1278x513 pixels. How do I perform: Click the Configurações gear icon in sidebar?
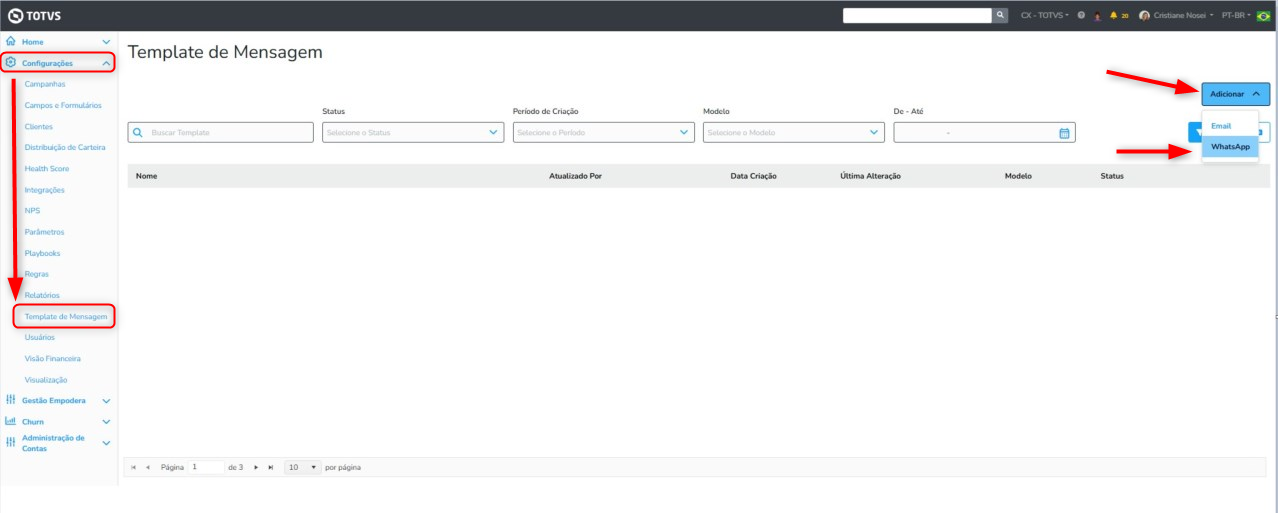pyautogui.click(x=11, y=63)
